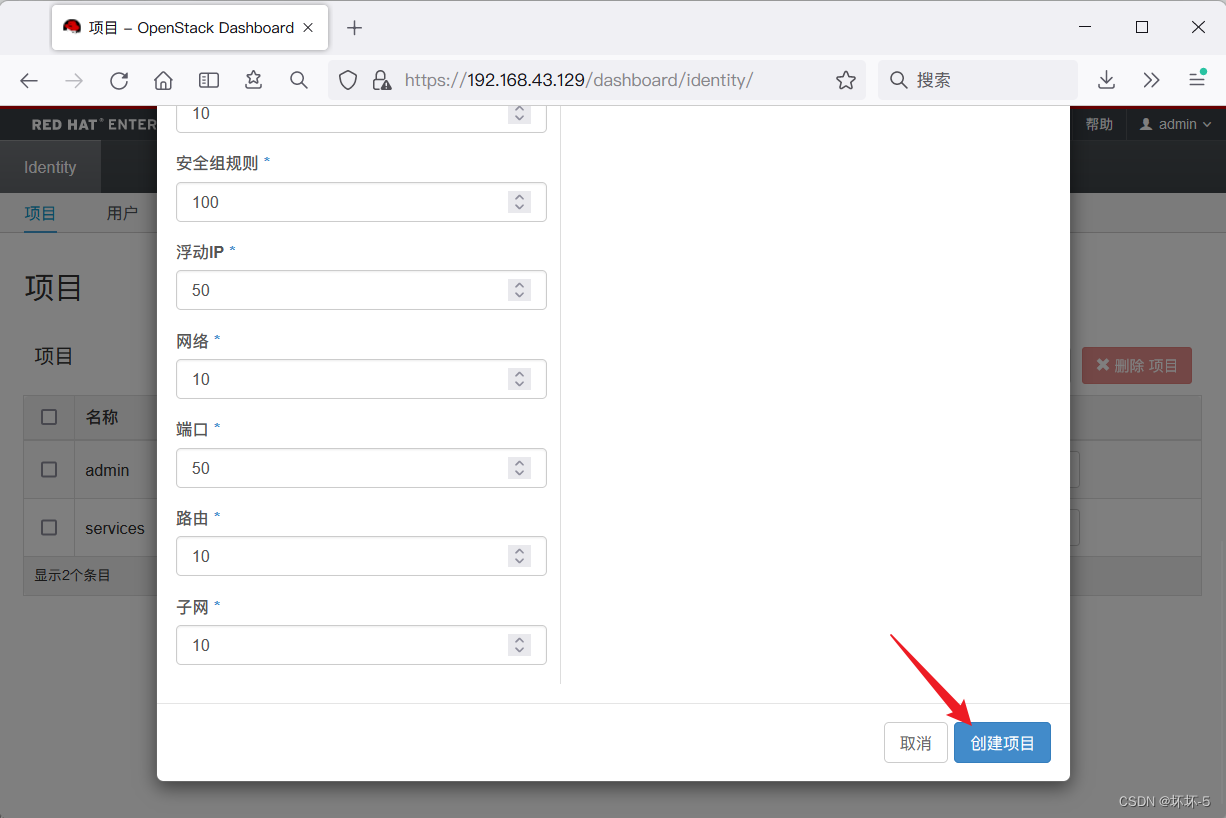Show more toolbar tools via the overflow chevron

click(1151, 80)
